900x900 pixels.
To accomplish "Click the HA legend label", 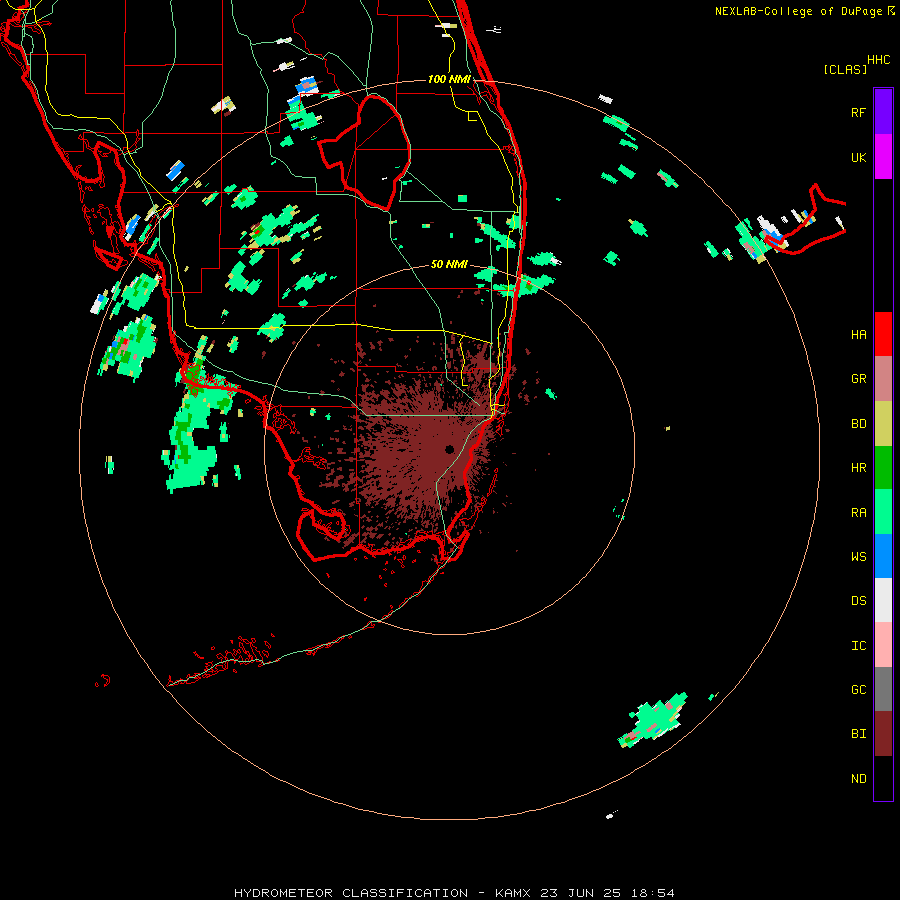I will coord(858,334).
